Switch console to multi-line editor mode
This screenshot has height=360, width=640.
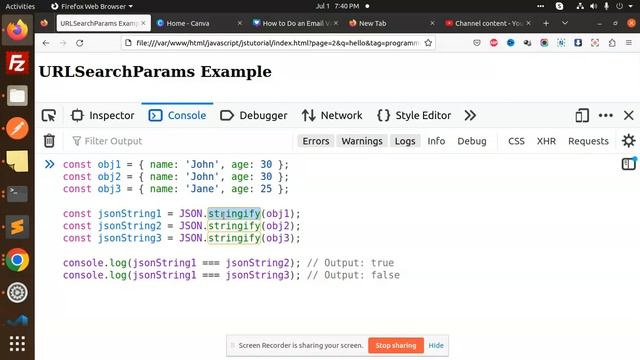tap(629, 164)
